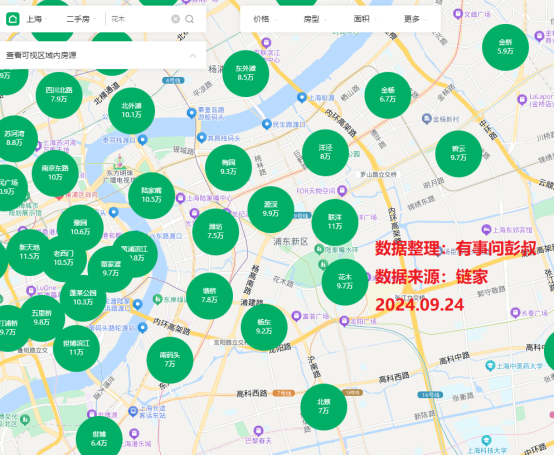This screenshot has height=455, width=554.
Task: Click the 上海轮渡 blue location pin
Action: 302,97
